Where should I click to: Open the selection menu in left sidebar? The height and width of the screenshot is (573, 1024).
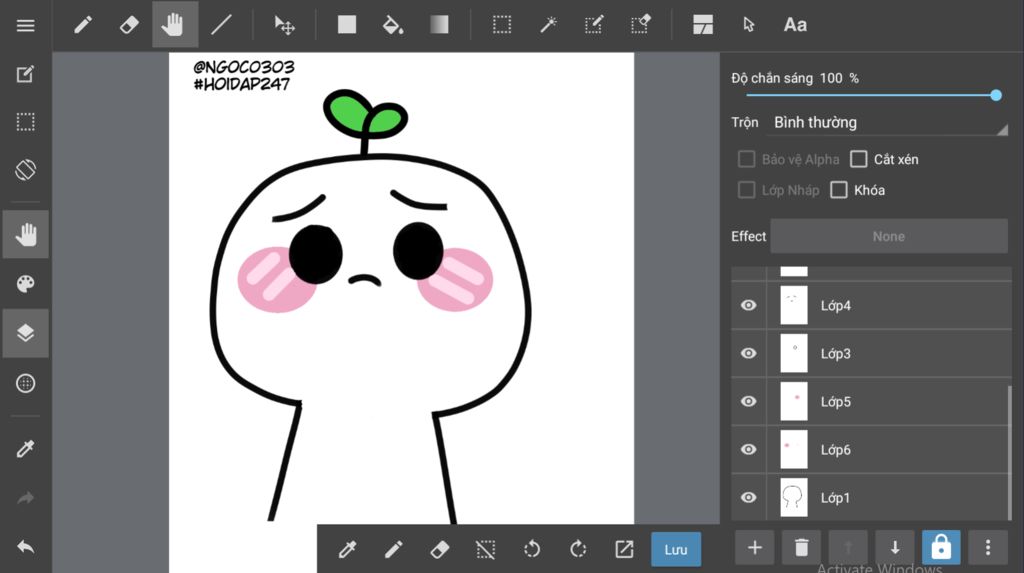25,122
